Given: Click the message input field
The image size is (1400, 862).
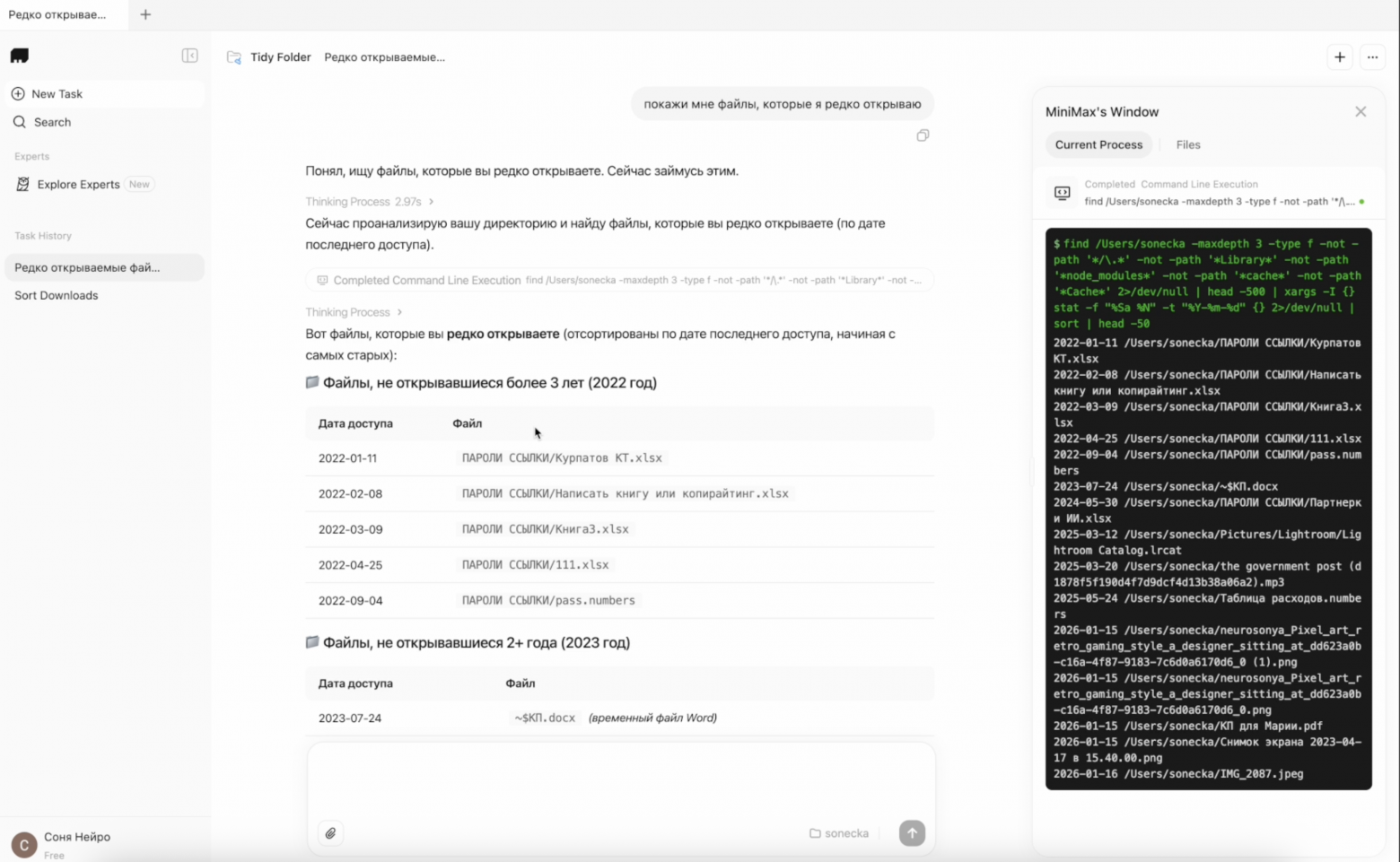Looking at the screenshot, I should click(620, 789).
